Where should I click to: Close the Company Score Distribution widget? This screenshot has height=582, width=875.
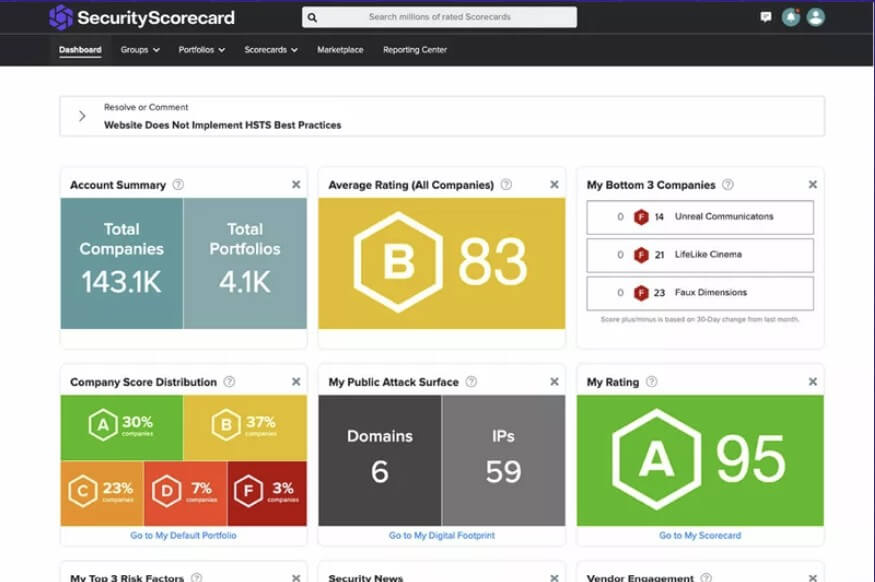click(x=296, y=382)
